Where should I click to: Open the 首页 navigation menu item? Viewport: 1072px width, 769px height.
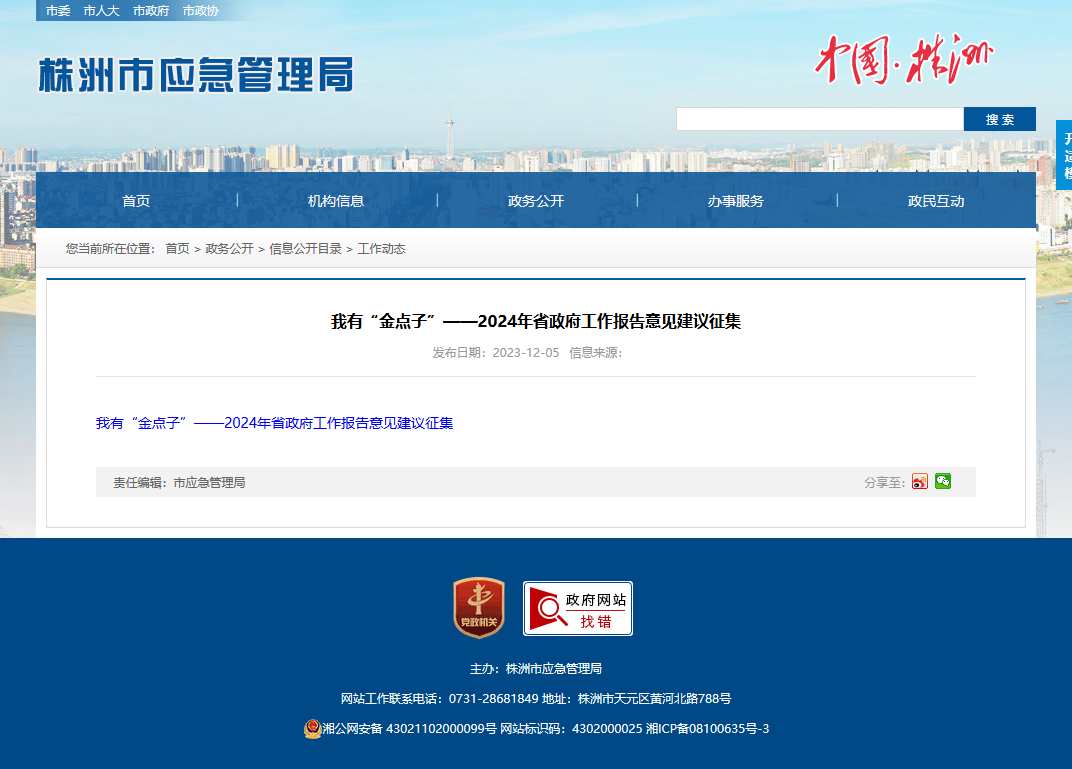[x=136, y=201]
